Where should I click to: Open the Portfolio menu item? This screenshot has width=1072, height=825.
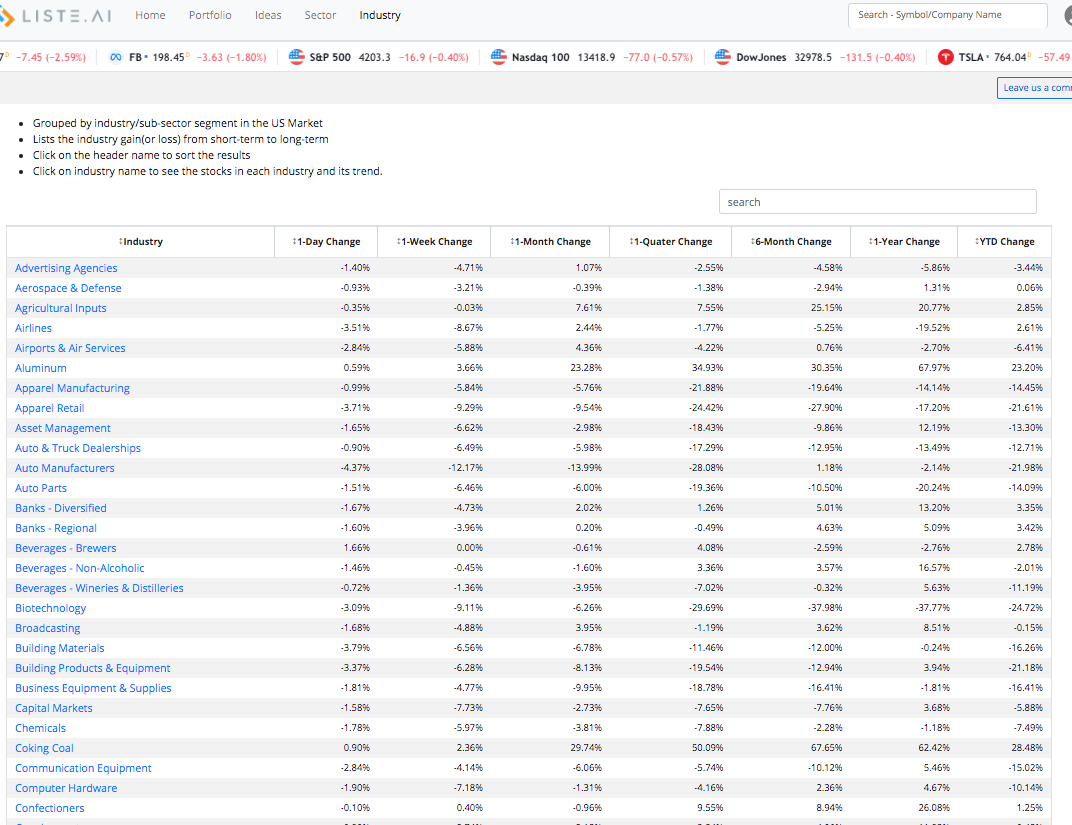pyautogui.click(x=210, y=15)
